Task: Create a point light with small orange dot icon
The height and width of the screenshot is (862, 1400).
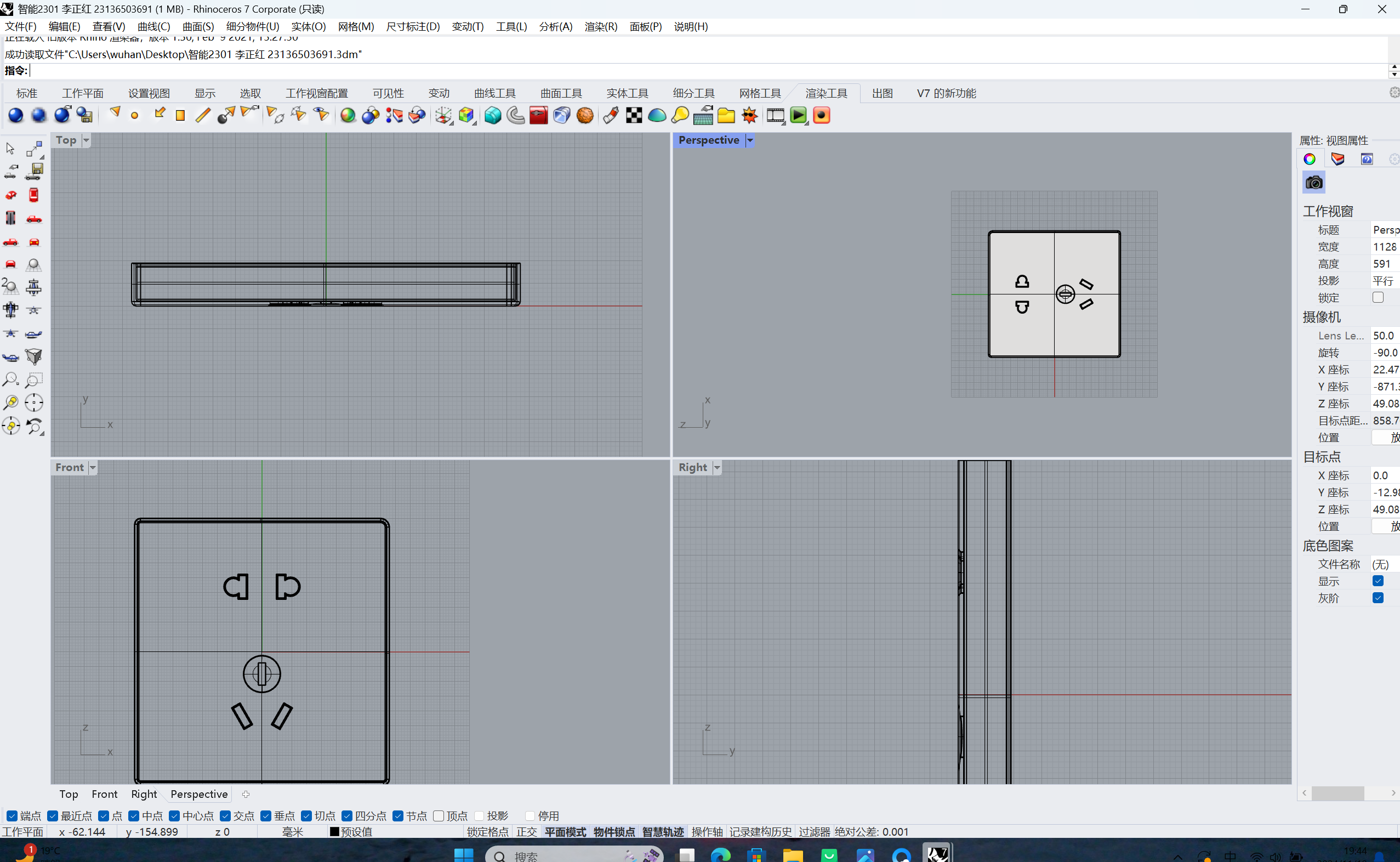Action: [x=134, y=116]
